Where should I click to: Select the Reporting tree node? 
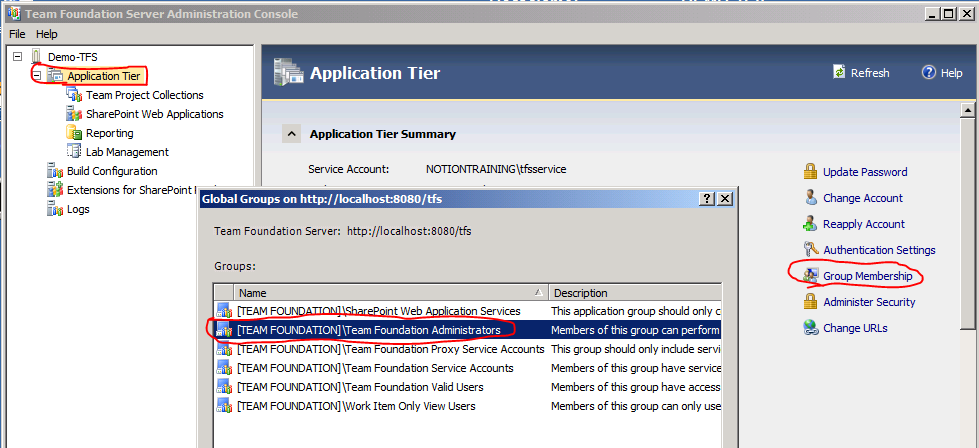(x=110, y=133)
